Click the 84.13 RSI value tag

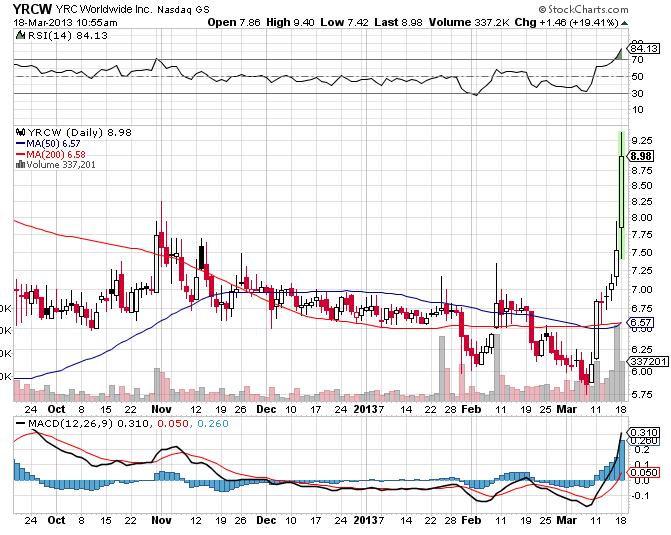pyautogui.click(x=641, y=48)
